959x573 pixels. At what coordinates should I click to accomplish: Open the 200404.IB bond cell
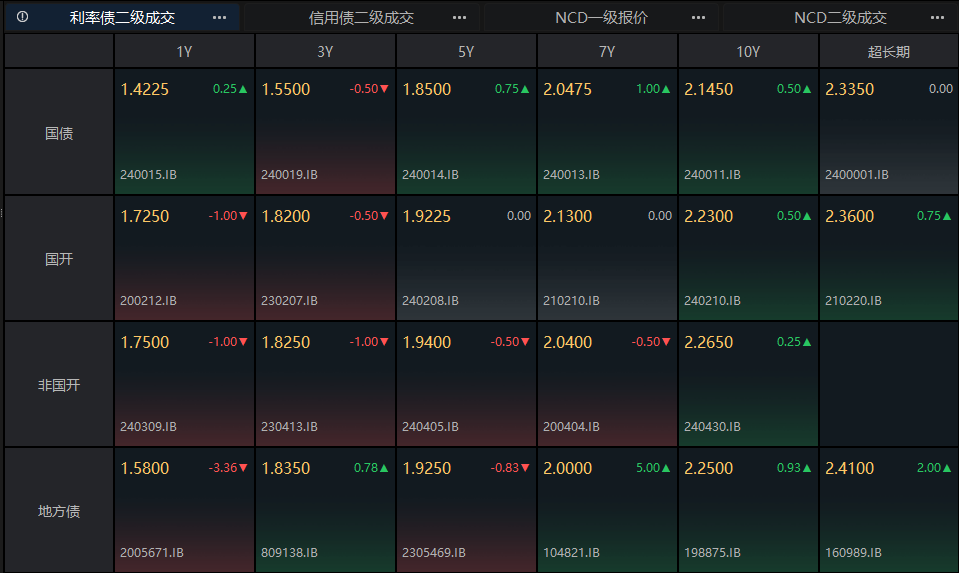(607, 384)
